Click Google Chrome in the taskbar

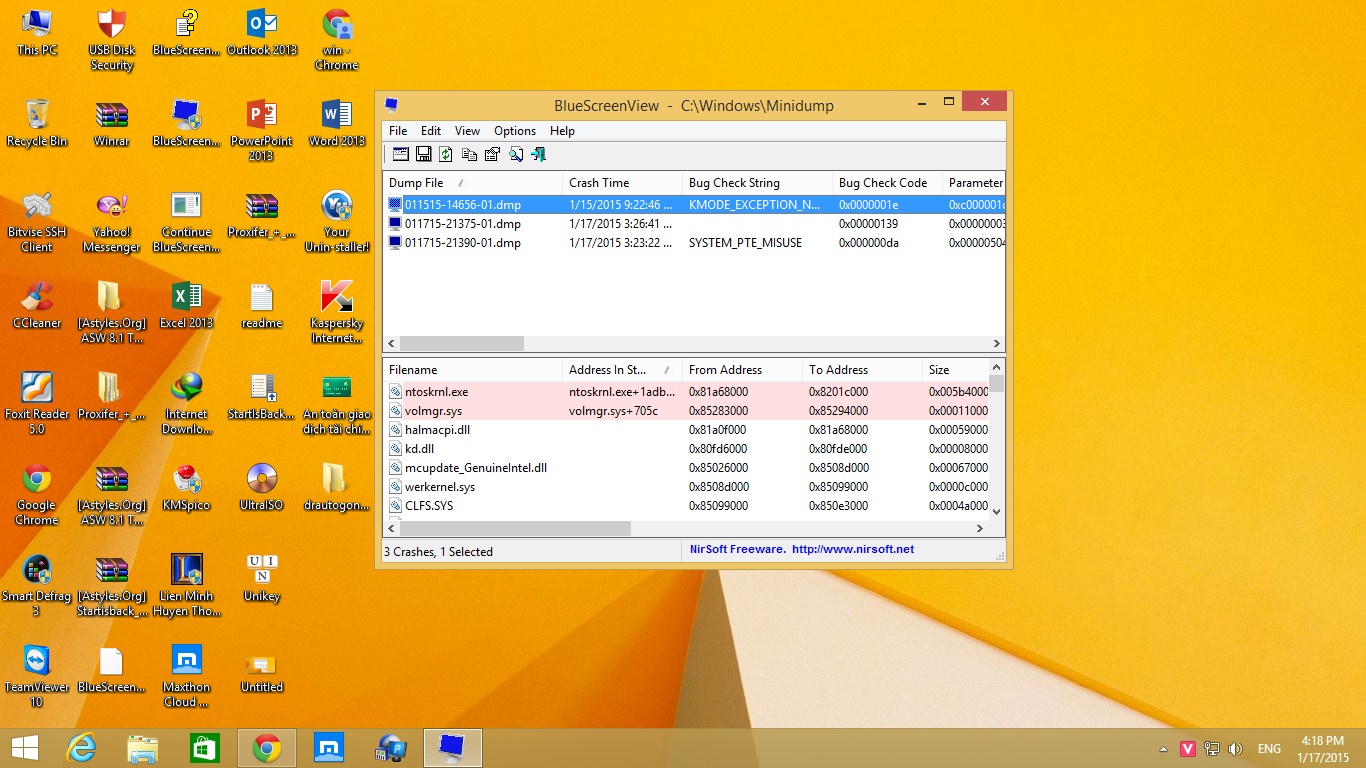(x=266, y=748)
